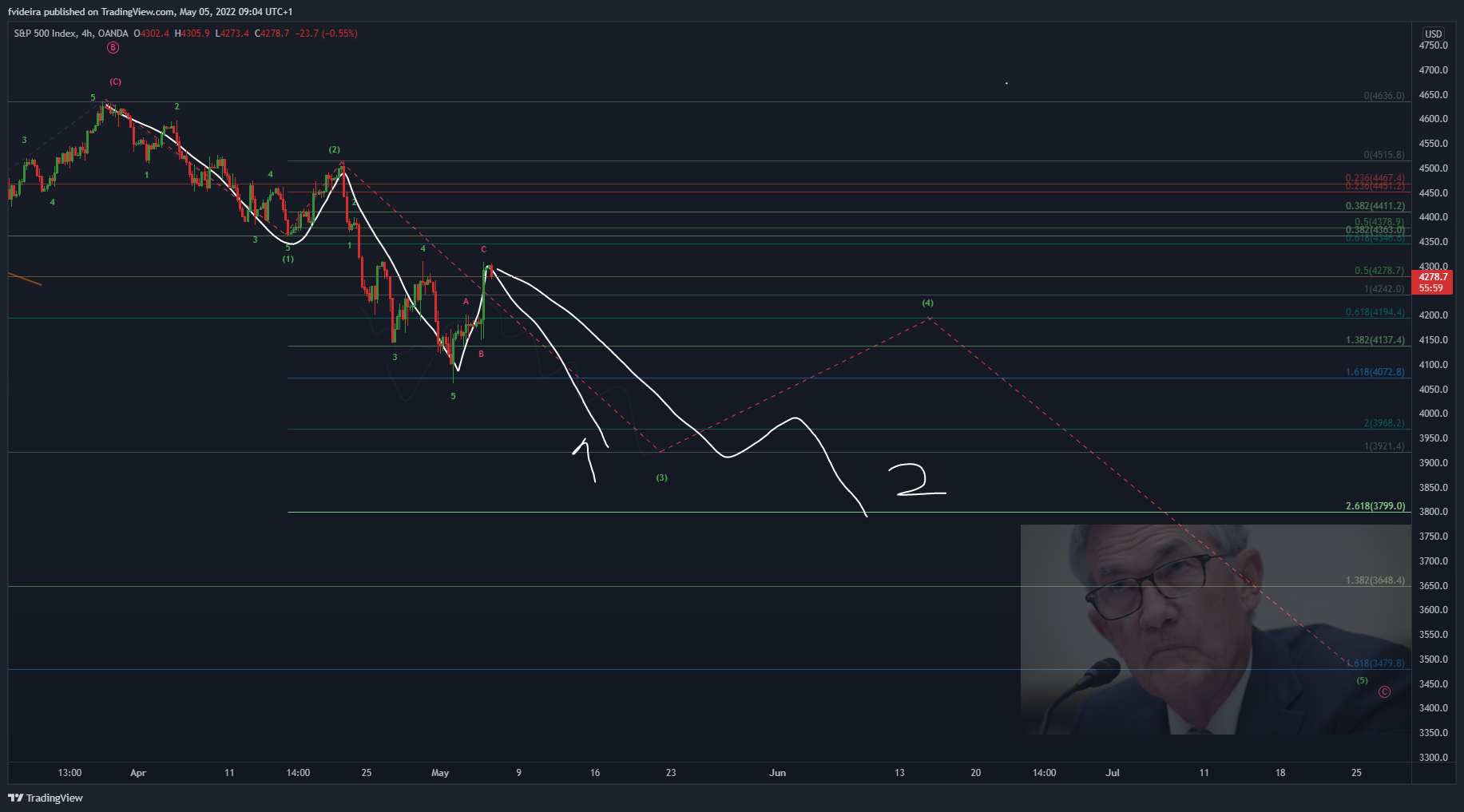
Task: Click the Fibonacci label 0(4515.8)
Action: pyautogui.click(x=1384, y=156)
